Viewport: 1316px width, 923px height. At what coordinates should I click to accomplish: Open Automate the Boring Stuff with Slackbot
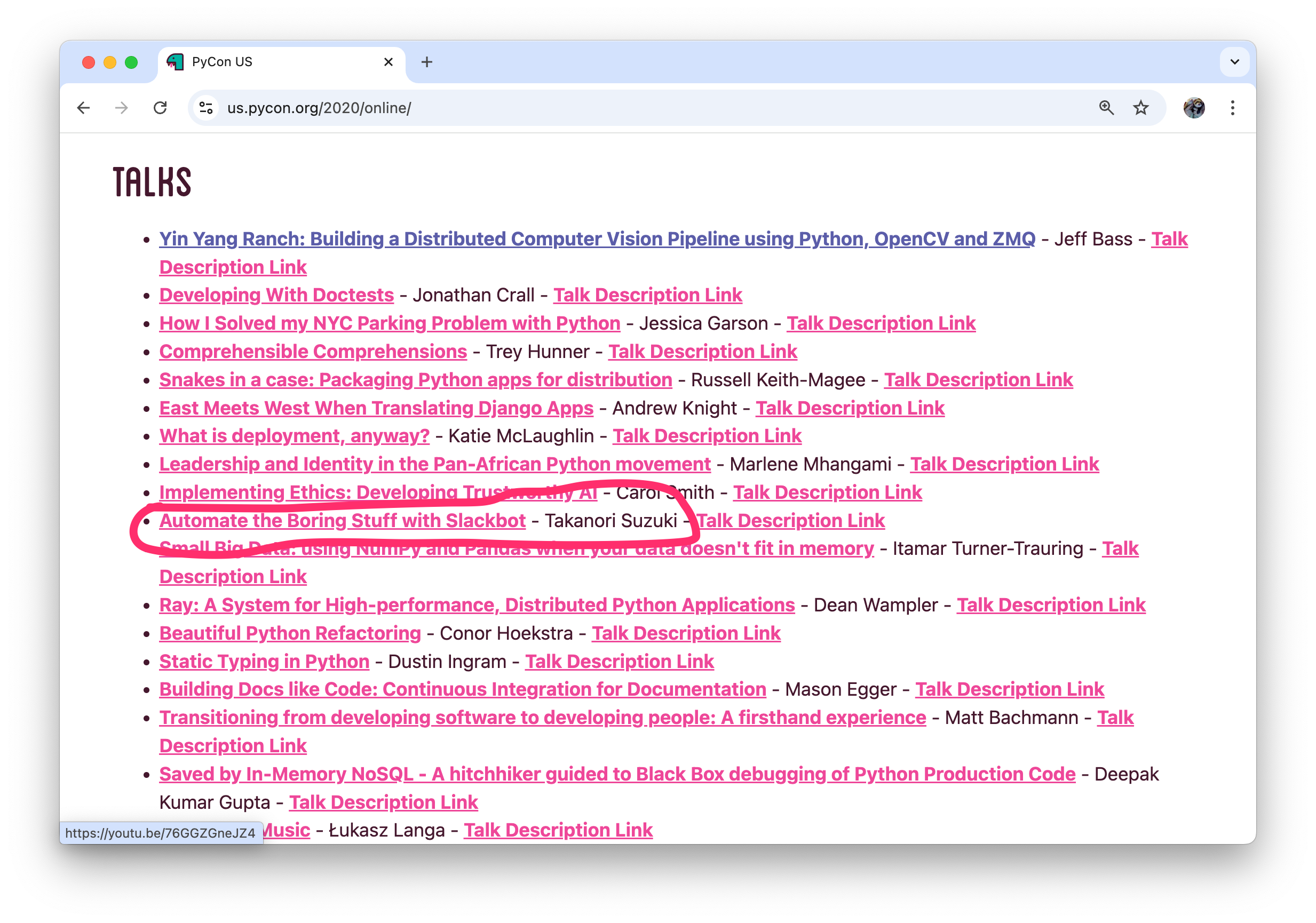click(x=342, y=521)
